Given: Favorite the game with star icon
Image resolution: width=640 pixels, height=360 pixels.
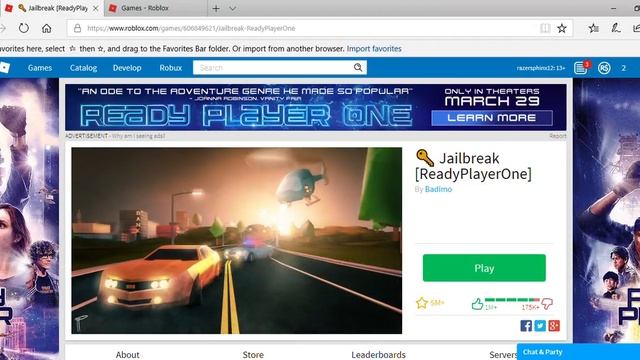Looking at the screenshot, I should click(422, 303).
